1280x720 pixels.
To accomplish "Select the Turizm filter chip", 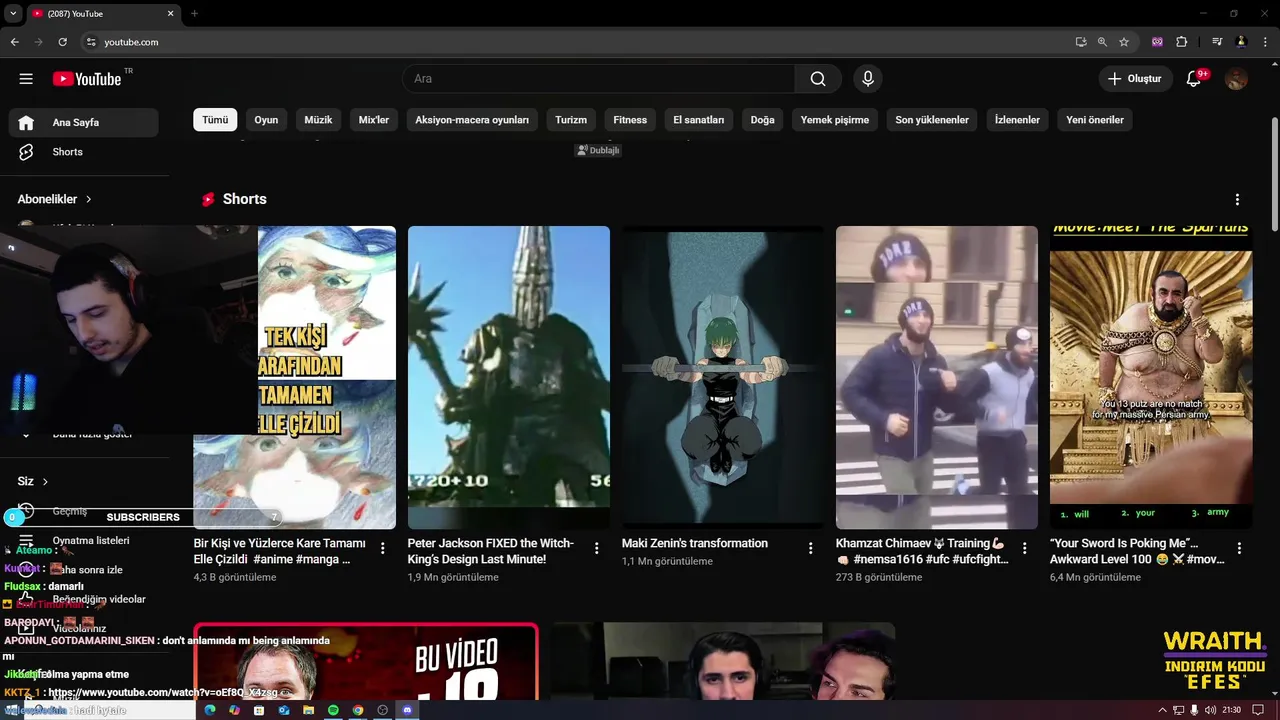I will pos(571,120).
